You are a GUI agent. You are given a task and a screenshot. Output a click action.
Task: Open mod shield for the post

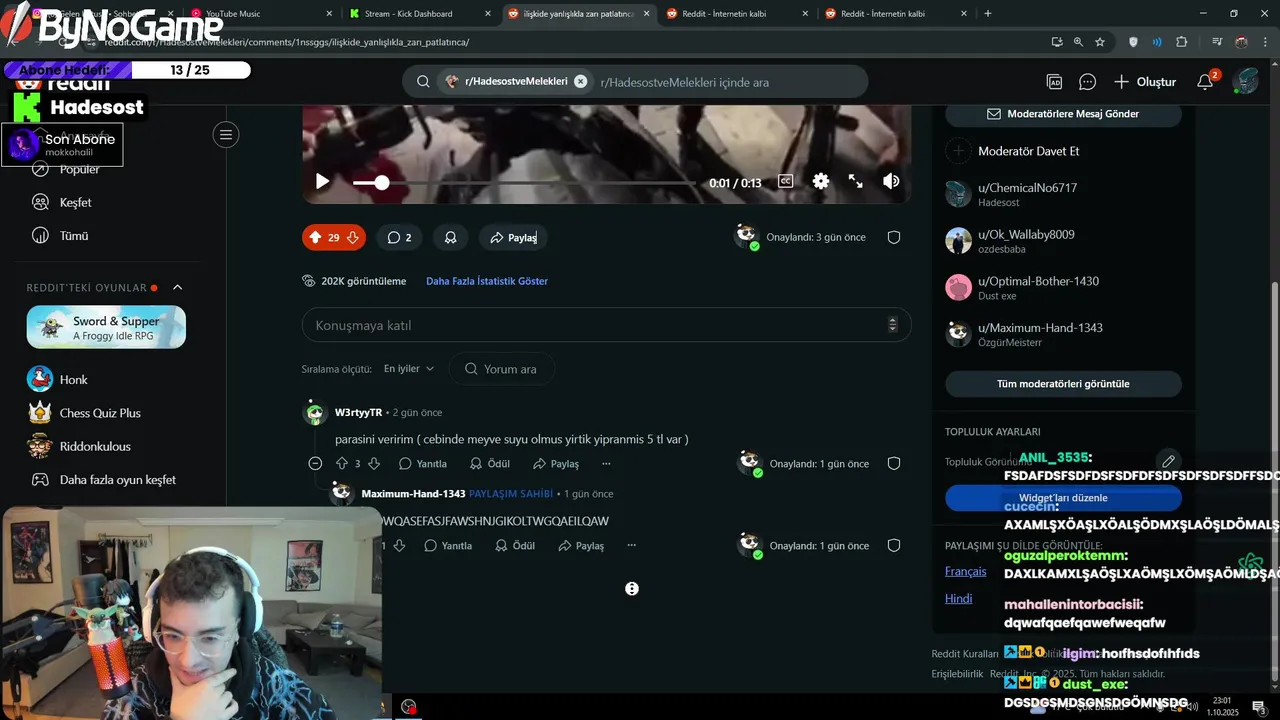pyautogui.click(x=894, y=237)
